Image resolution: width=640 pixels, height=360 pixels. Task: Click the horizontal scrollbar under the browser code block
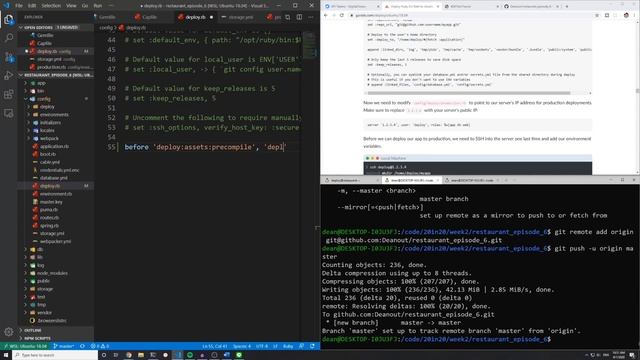pos(468,93)
